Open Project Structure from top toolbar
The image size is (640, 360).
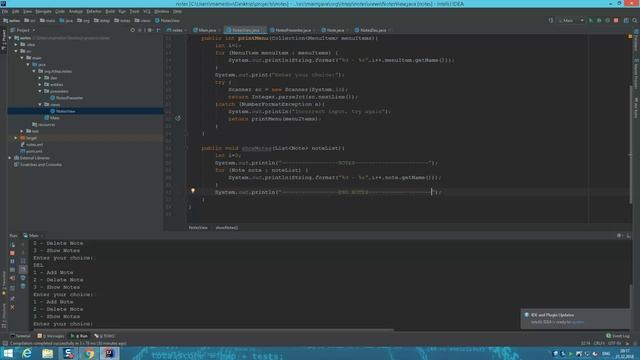[x=626, y=20]
